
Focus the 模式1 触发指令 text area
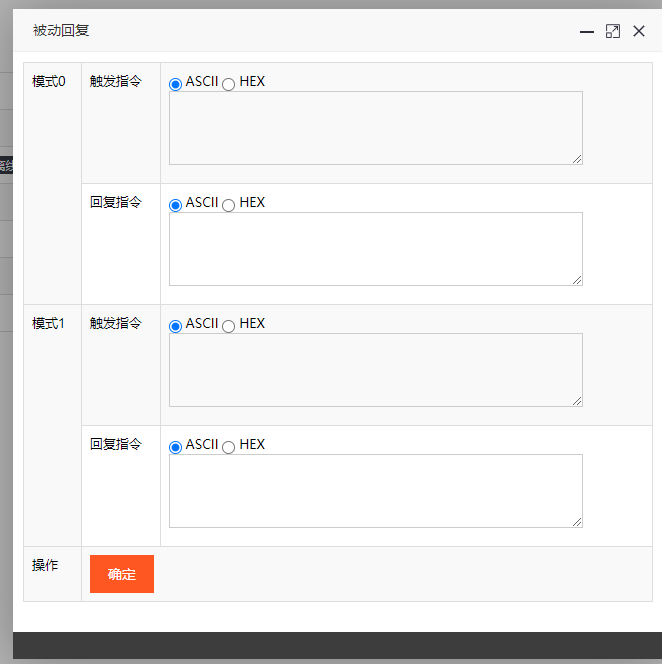pos(376,370)
